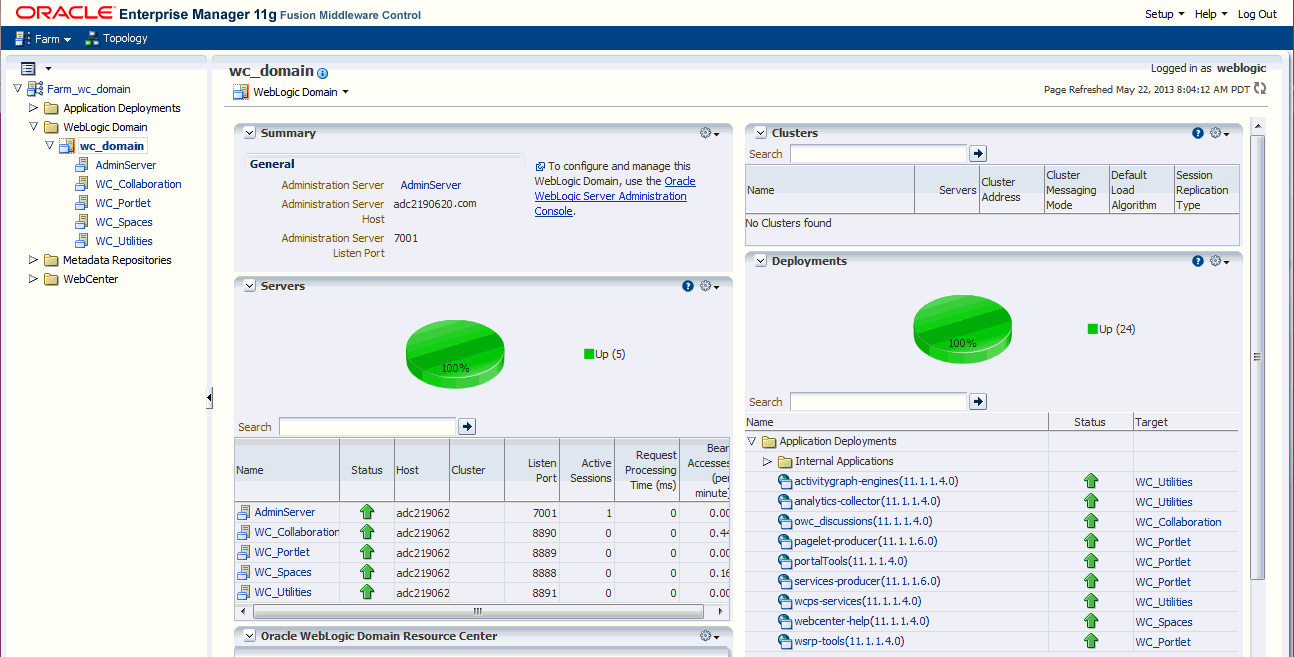Click the Servers green pie chart
Viewport: 1294px width, 657px height.
pyautogui.click(x=455, y=356)
